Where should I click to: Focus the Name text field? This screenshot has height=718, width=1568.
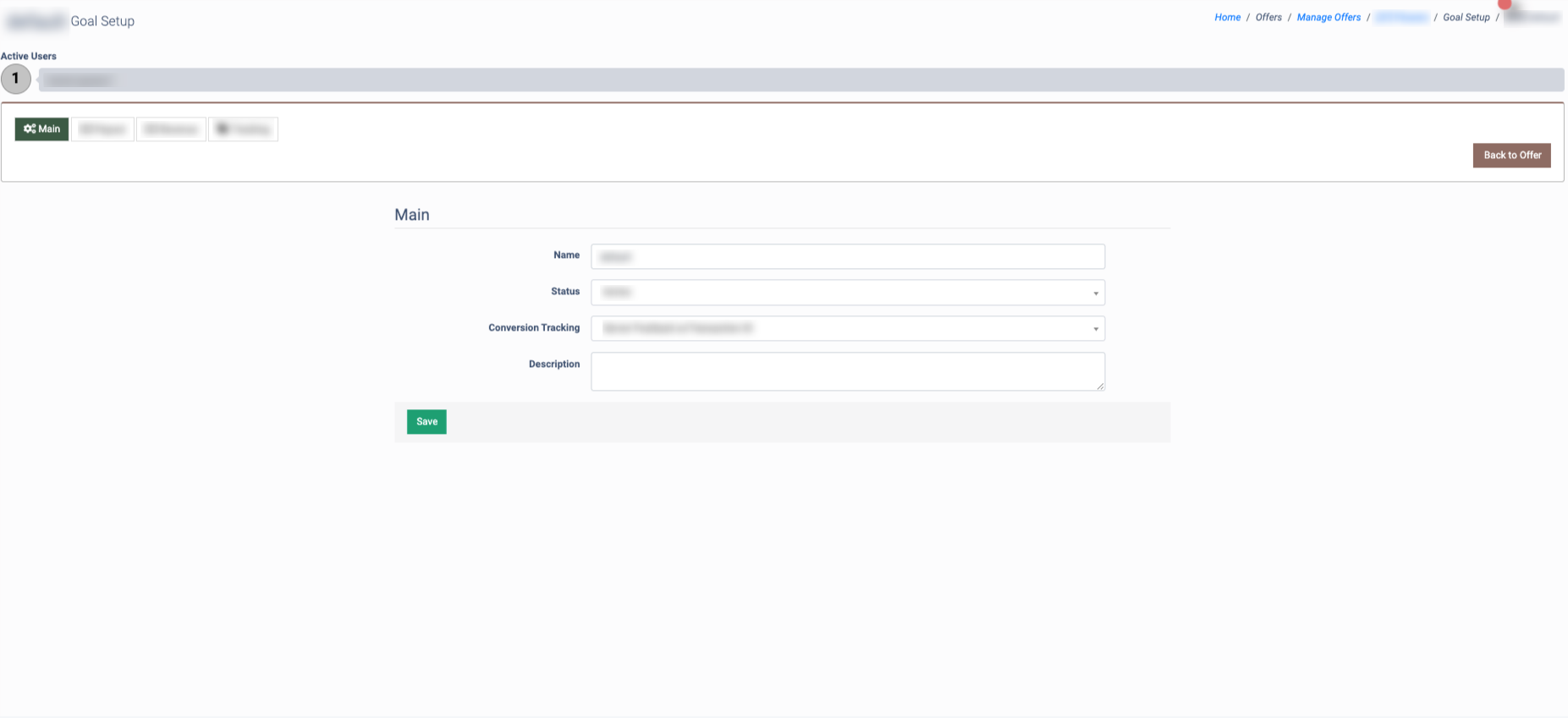(847, 256)
